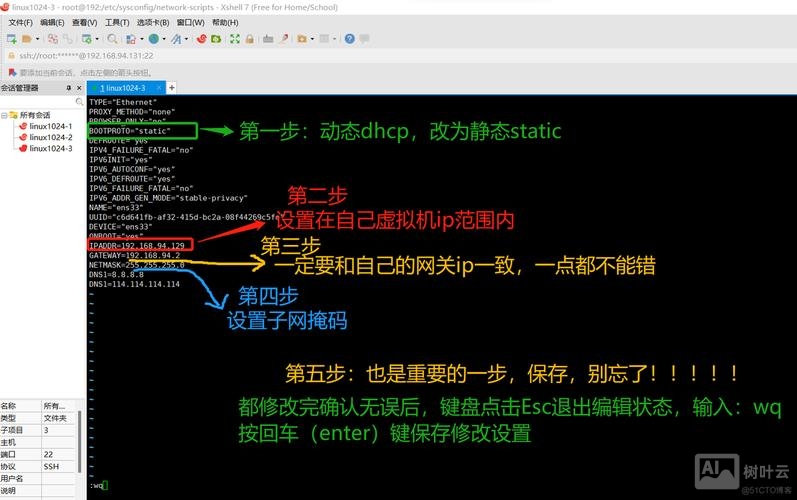Click the 子项目 property row
Image resolution: width=797 pixels, height=500 pixels.
(38, 430)
